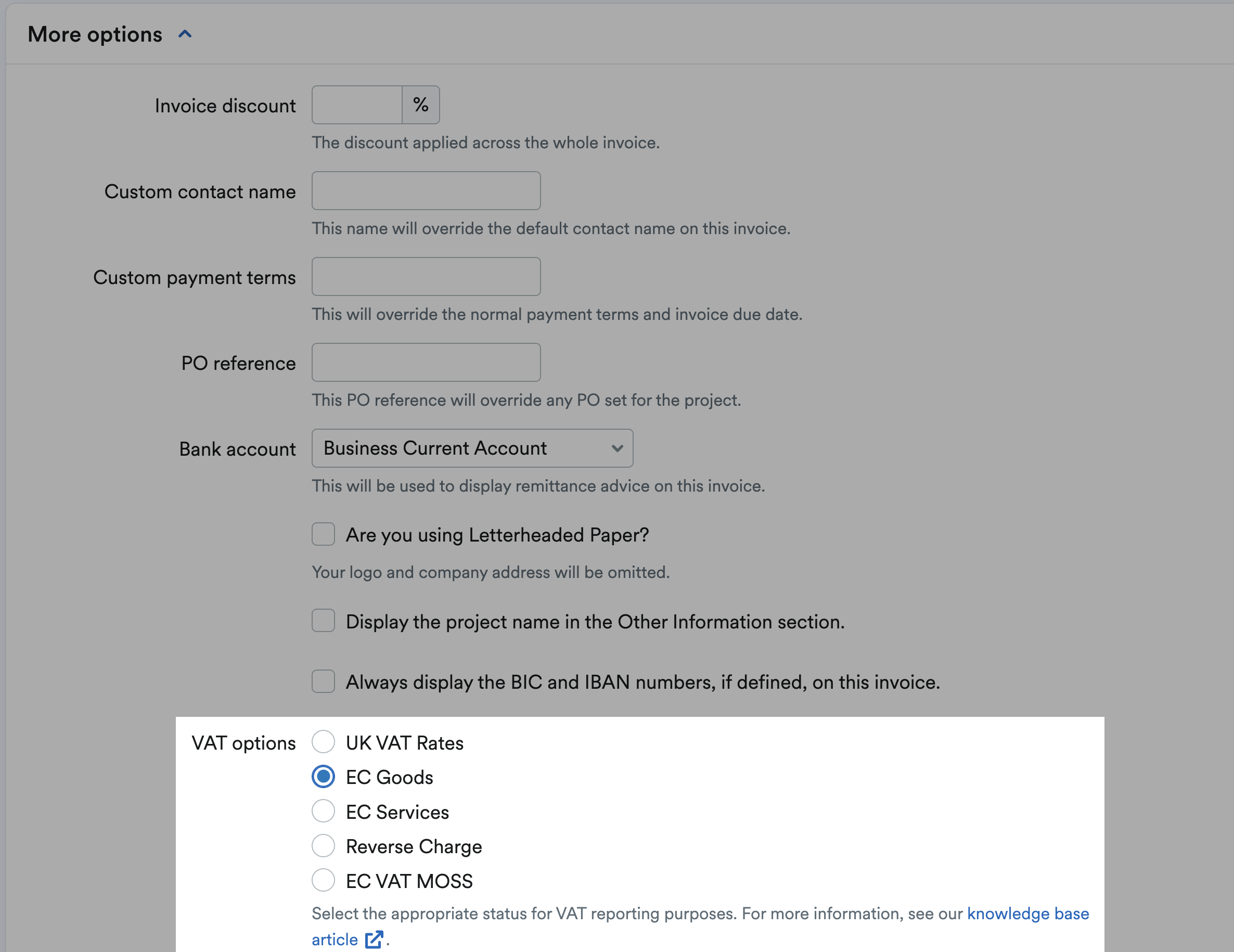Image resolution: width=1234 pixels, height=952 pixels.
Task: Open the Bank account dropdown
Action: point(472,448)
